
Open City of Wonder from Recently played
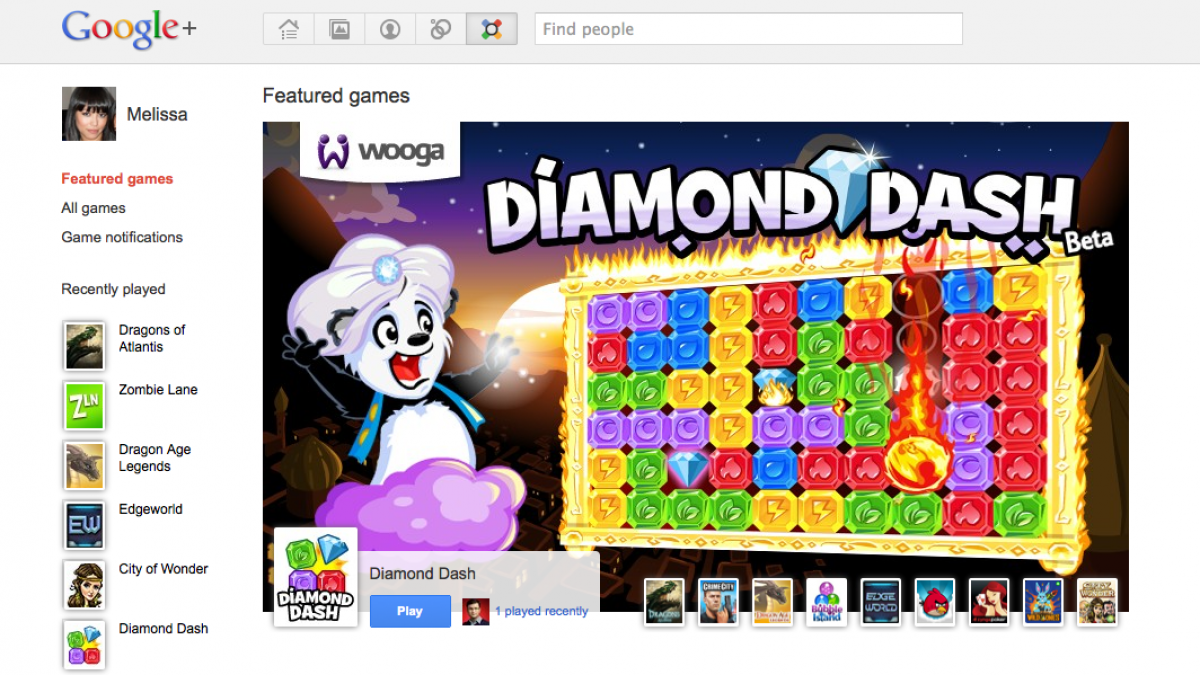163,569
